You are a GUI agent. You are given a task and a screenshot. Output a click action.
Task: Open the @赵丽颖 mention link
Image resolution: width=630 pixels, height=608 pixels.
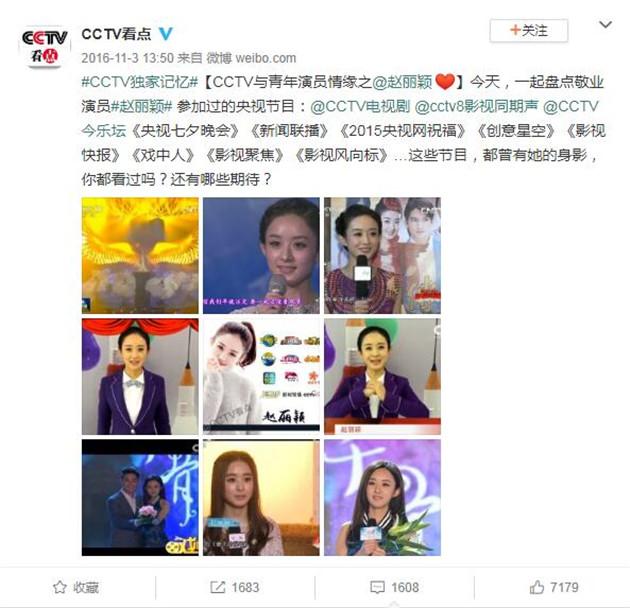pyautogui.click(x=402, y=82)
